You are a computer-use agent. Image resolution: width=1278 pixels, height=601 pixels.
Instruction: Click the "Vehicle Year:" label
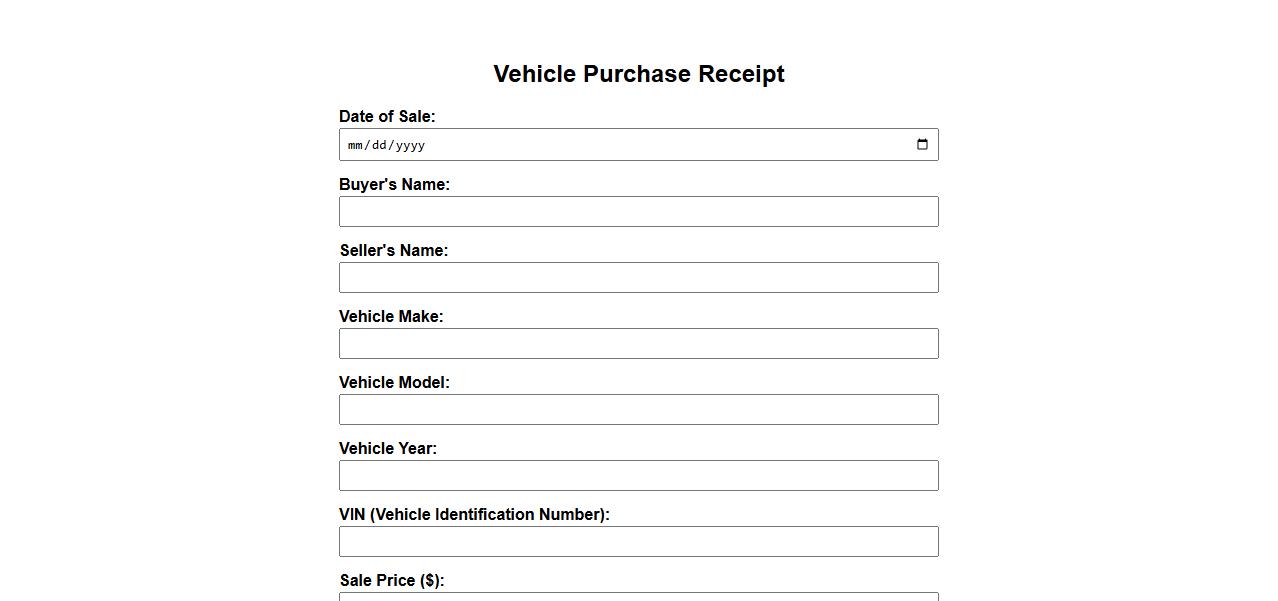(x=388, y=449)
